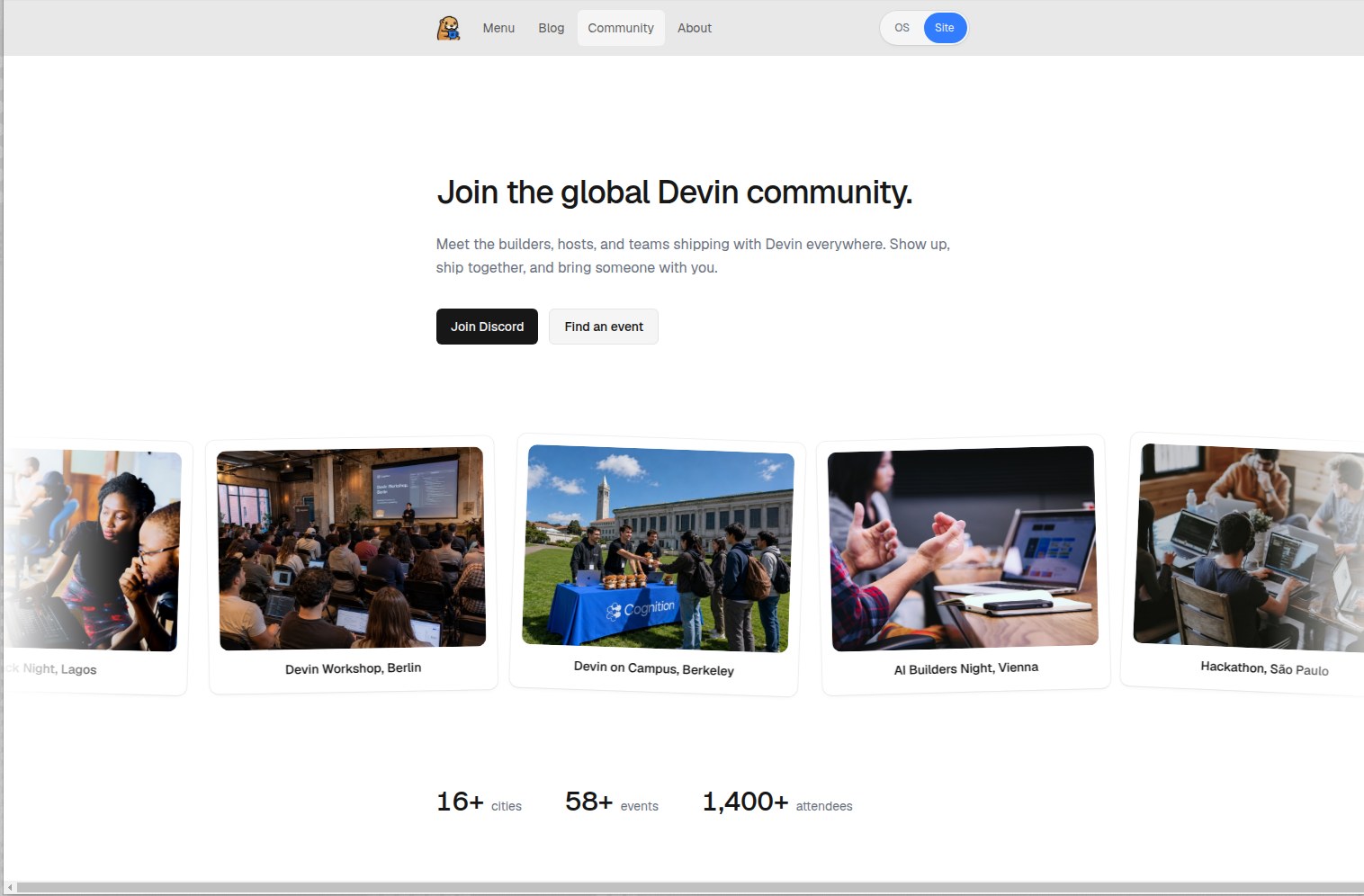Screen dimensions: 1364x896
Task: Select the Community nav tab
Action: [x=621, y=28]
